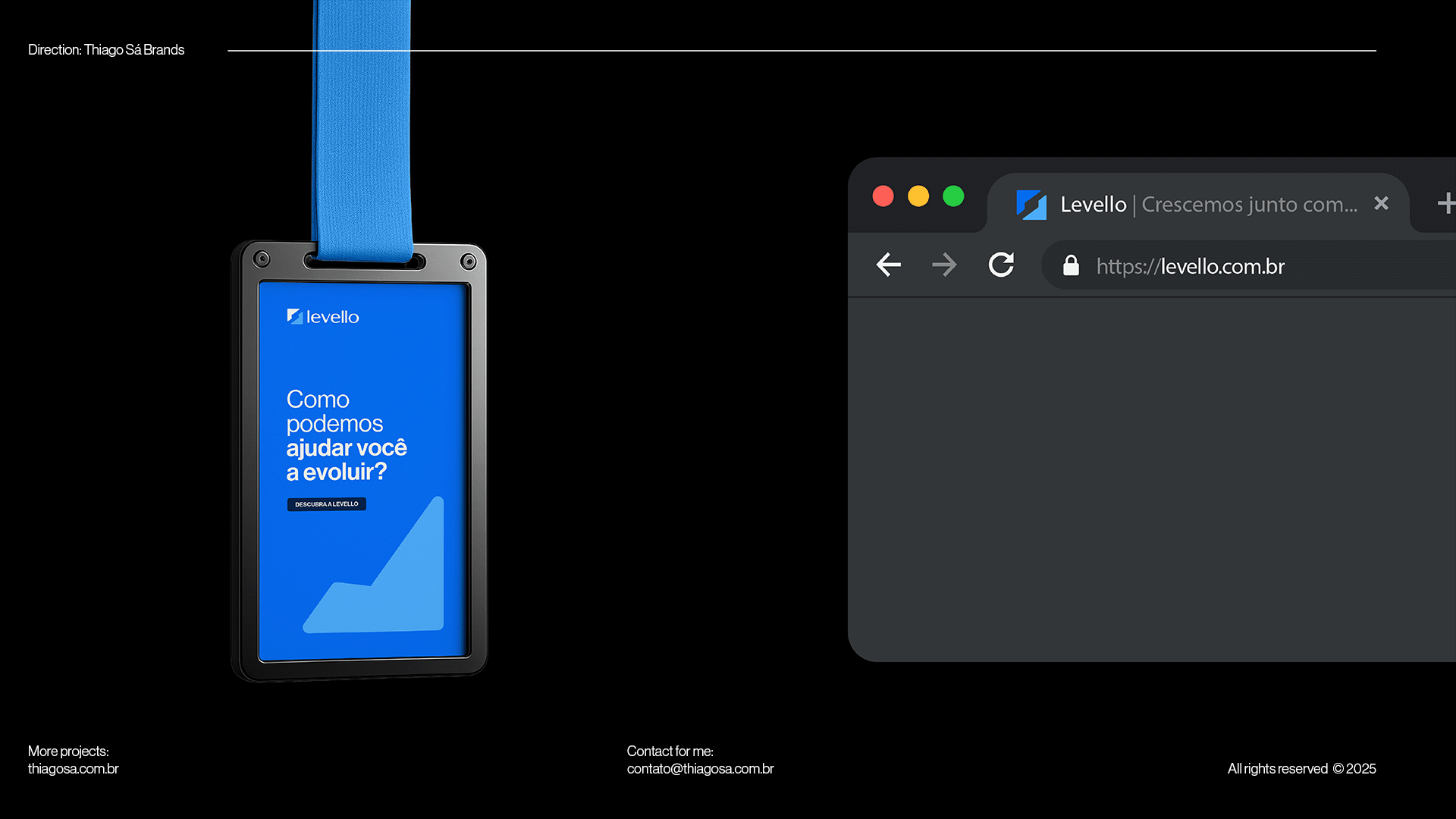Click the browser back arrow
This screenshot has width=1456, height=819.
point(888,265)
